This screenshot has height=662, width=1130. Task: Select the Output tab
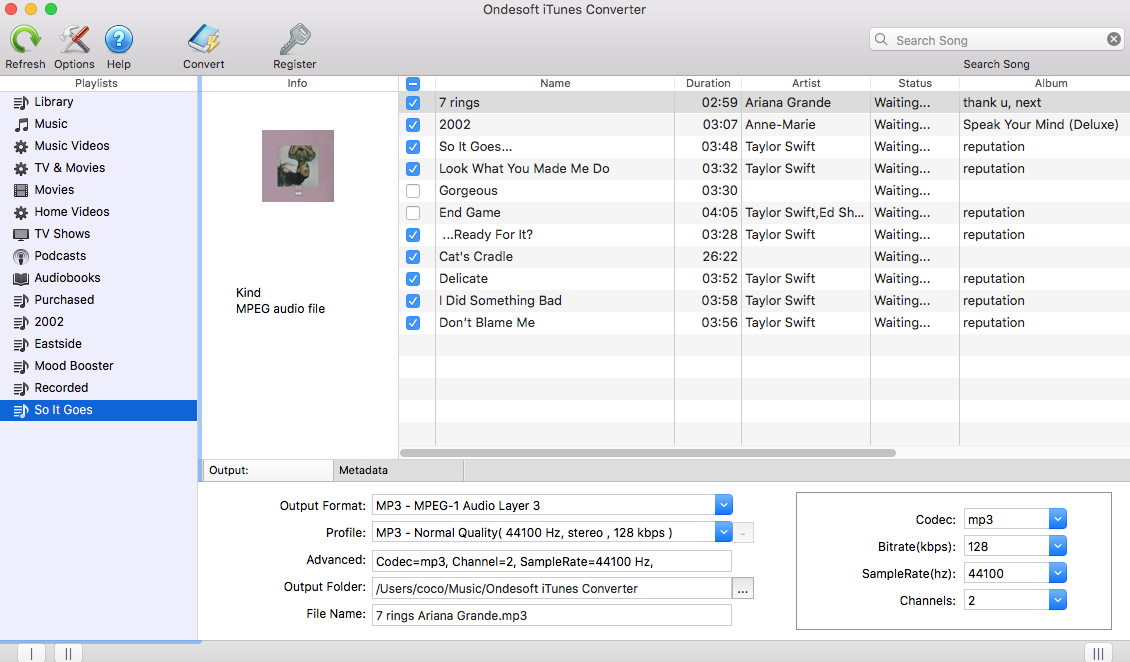click(x=266, y=469)
